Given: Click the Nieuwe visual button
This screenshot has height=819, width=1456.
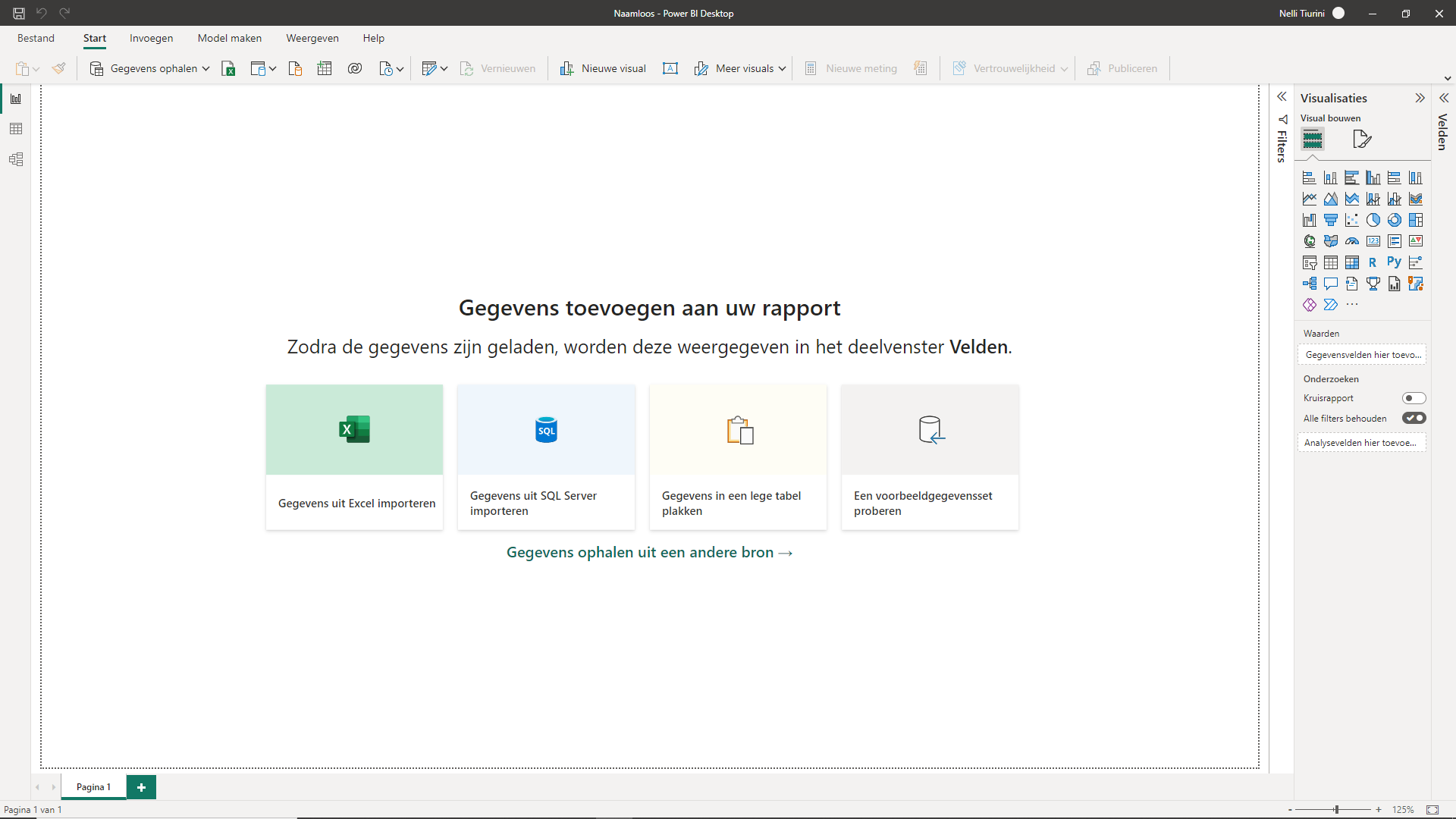Looking at the screenshot, I should coord(604,69).
